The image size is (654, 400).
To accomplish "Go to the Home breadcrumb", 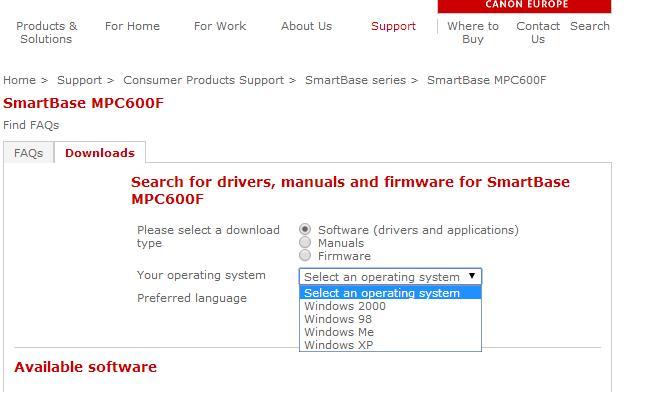I will 19,80.
